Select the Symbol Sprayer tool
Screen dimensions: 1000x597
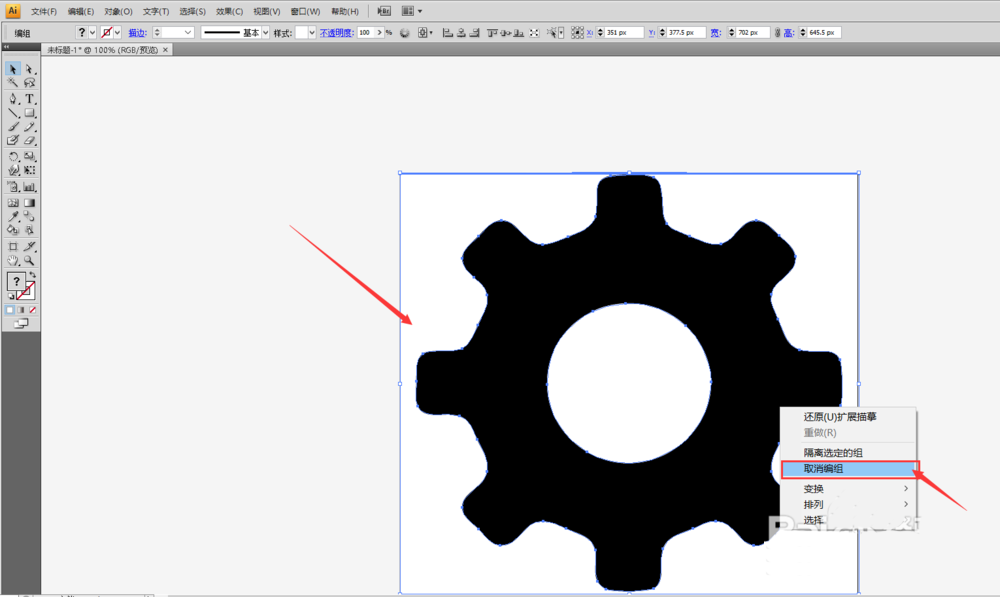point(13,187)
